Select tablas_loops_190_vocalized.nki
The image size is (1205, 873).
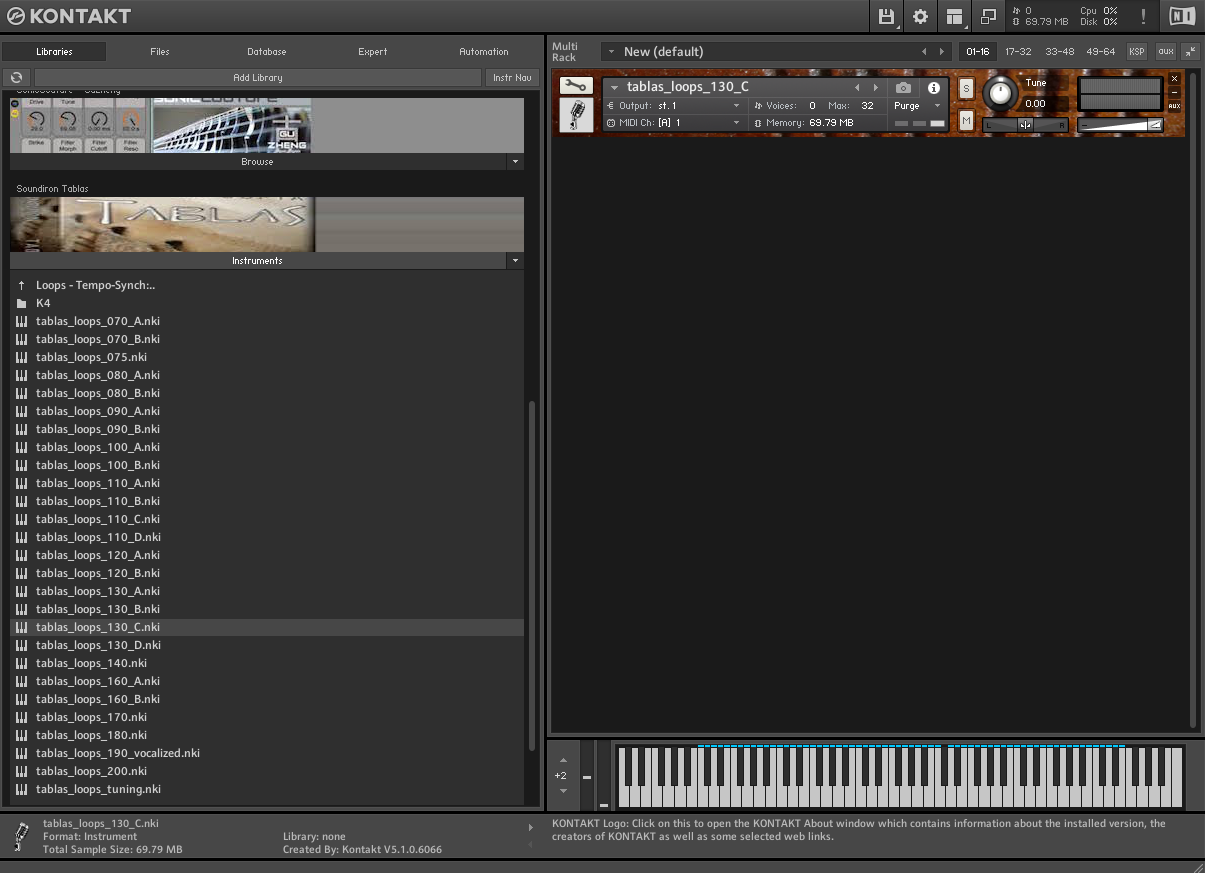coord(267,753)
